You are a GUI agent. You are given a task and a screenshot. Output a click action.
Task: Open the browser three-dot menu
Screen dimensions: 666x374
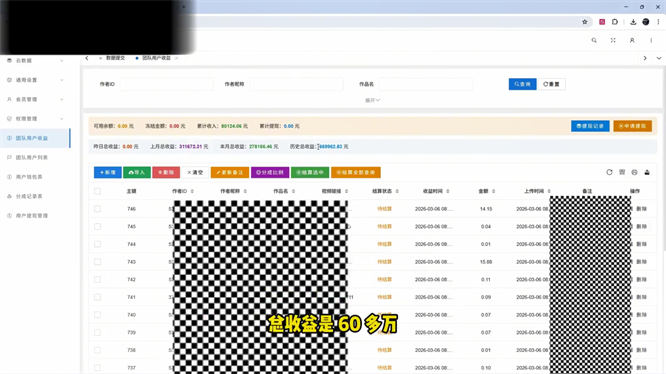(x=658, y=22)
